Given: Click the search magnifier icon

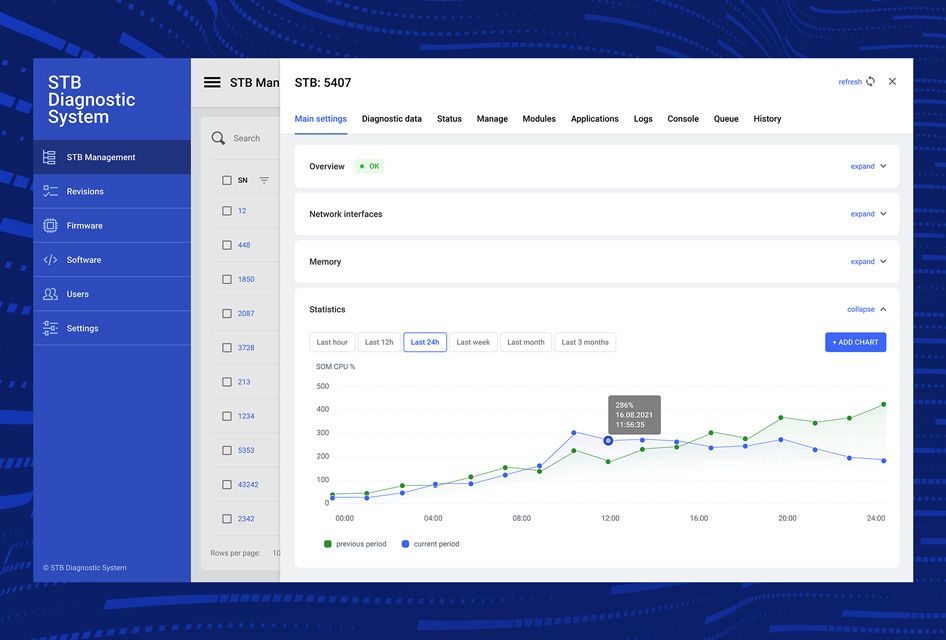Looking at the screenshot, I should click(218, 138).
